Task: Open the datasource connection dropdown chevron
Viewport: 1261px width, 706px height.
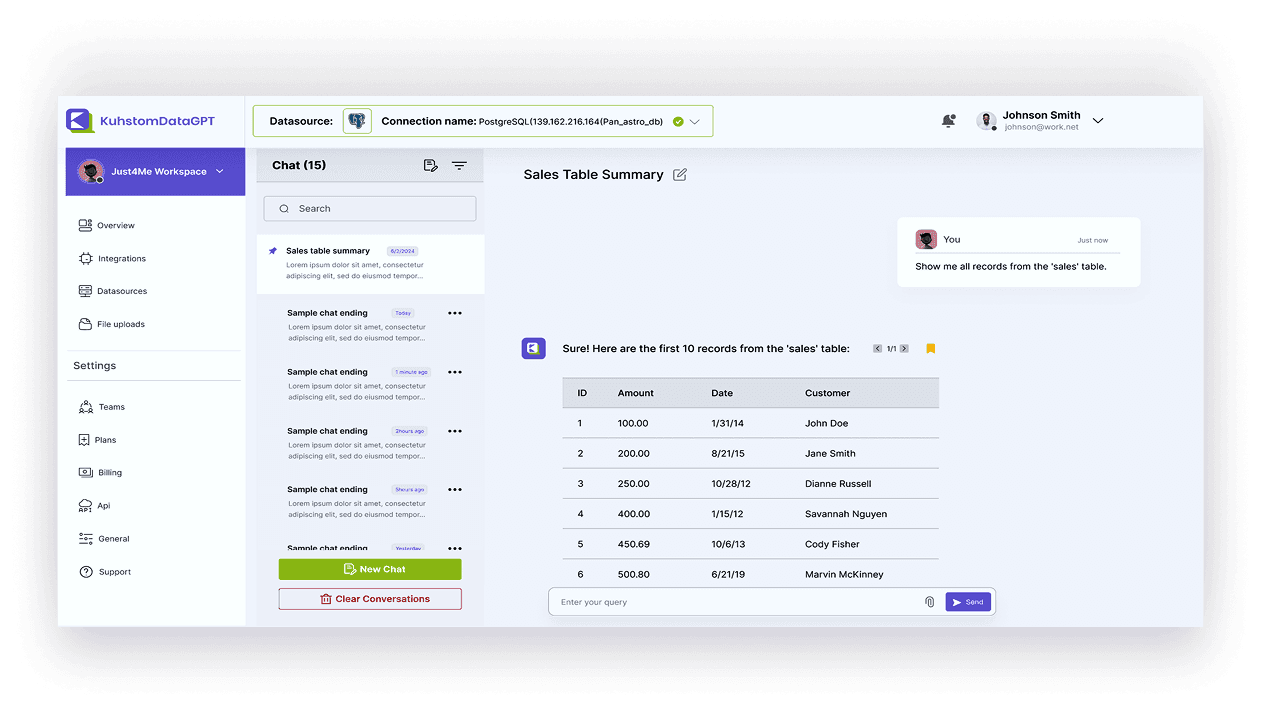Action: 695,122
